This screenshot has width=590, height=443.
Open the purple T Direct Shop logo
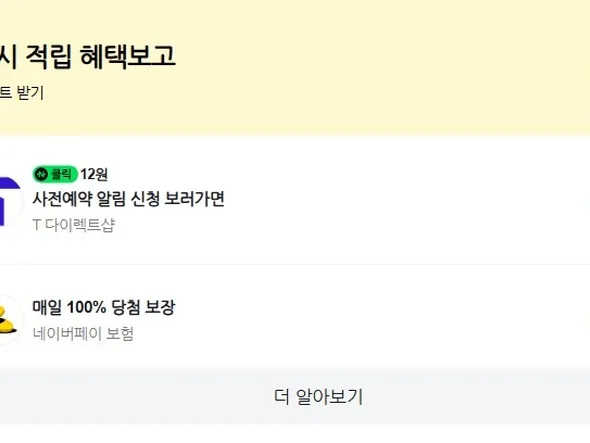click(10, 201)
